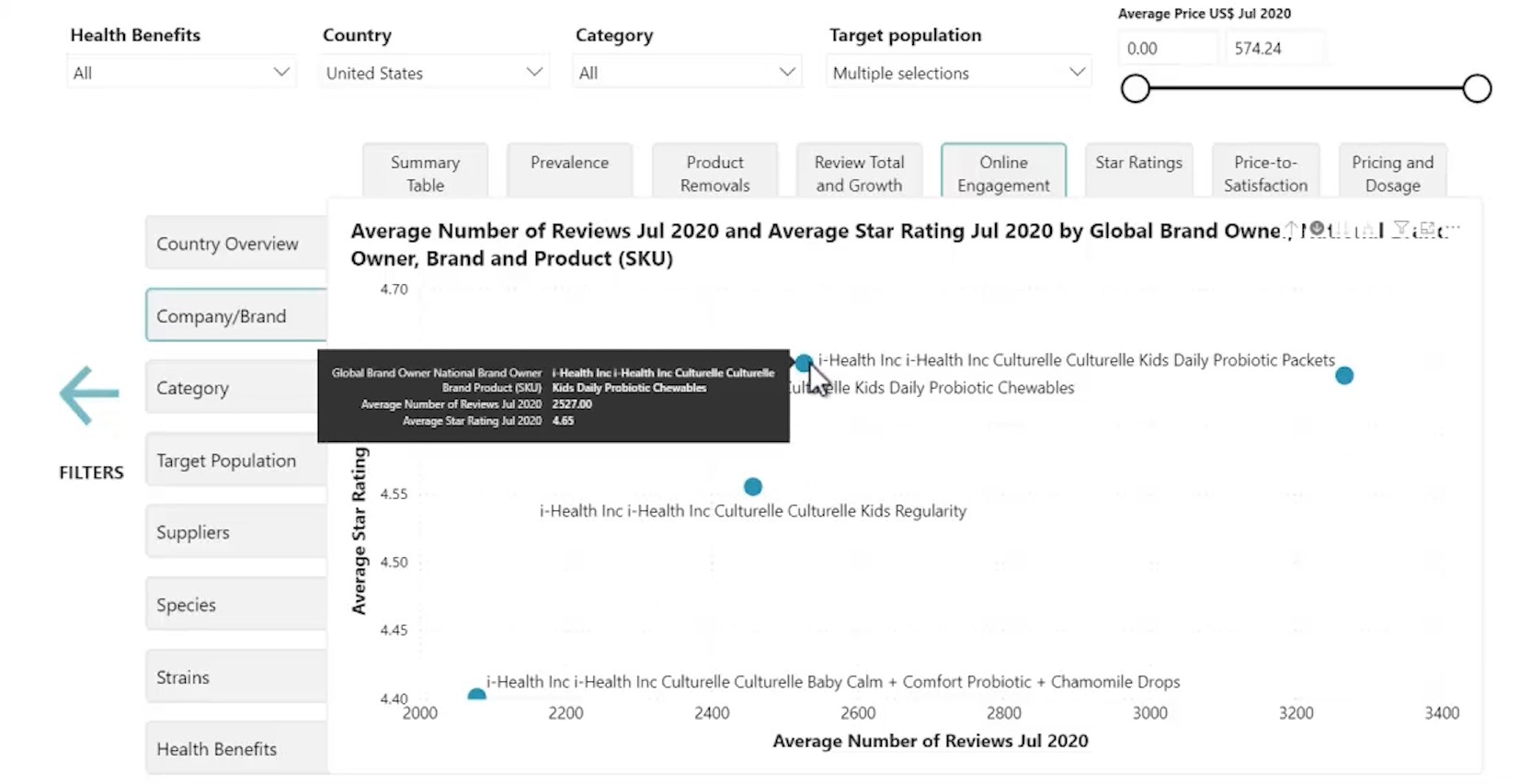Open the Price-to-Satisfaction tab
This screenshot has height=784, width=1520.
[x=1265, y=173]
